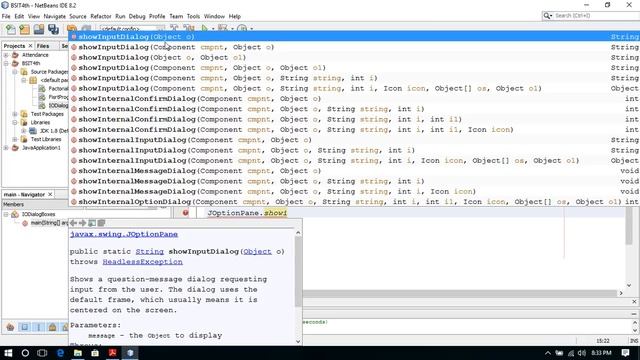
Task: Launch Edge browser from taskbar
Action: [60, 353]
